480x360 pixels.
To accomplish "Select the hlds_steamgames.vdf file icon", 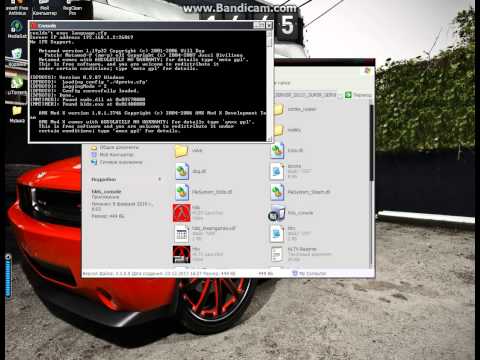I will click(x=182, y=233).
